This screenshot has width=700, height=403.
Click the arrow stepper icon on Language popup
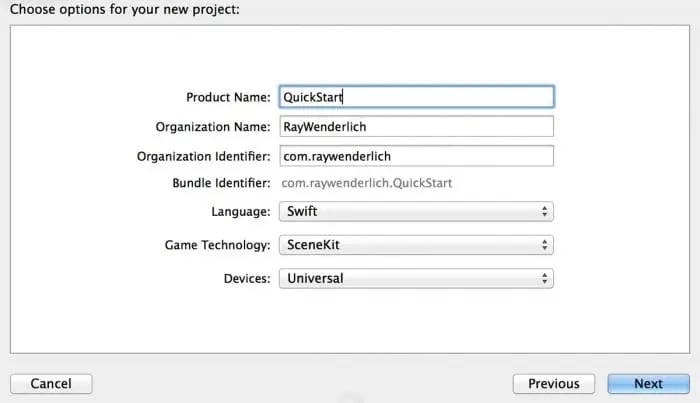click(x=544, y=211)
